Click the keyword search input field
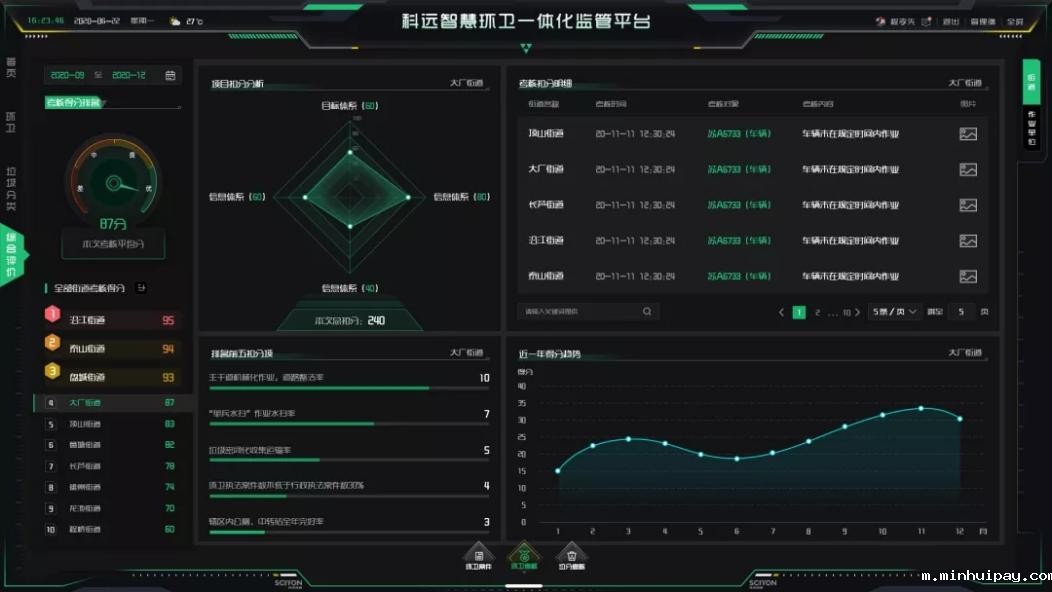This screenshot has height=592, width=1052. (578, 312)
